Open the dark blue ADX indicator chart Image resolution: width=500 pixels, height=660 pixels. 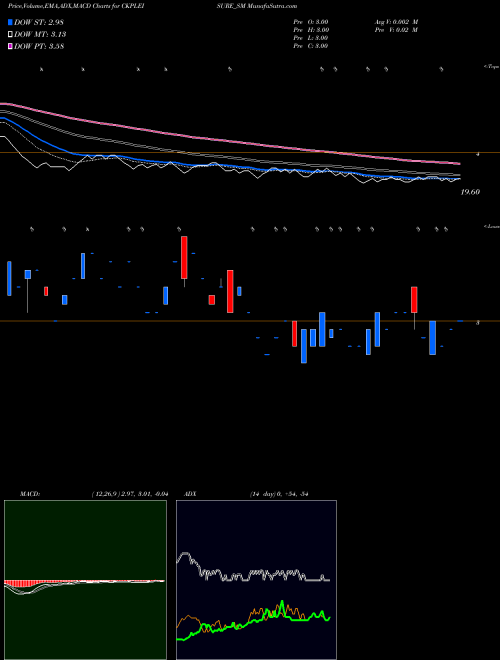click(256, 580)
